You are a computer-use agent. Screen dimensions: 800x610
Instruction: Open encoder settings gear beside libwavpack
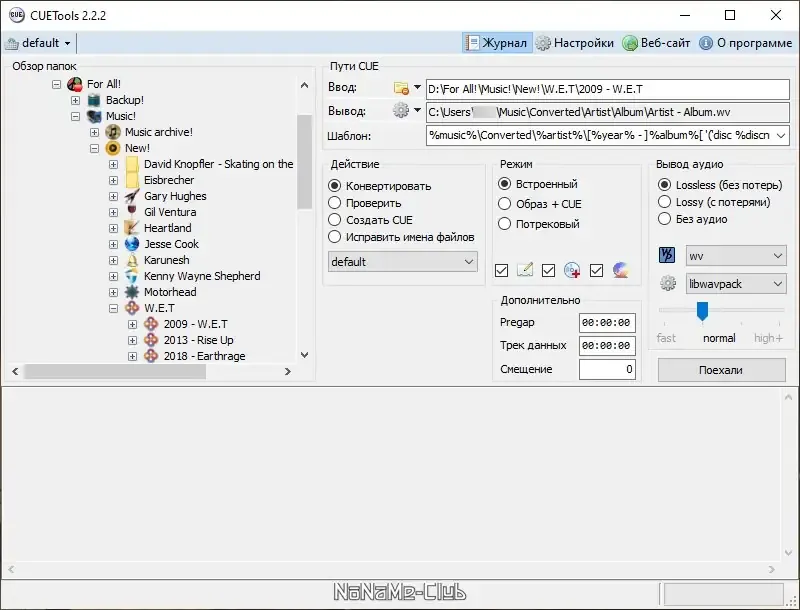(668, 283)
